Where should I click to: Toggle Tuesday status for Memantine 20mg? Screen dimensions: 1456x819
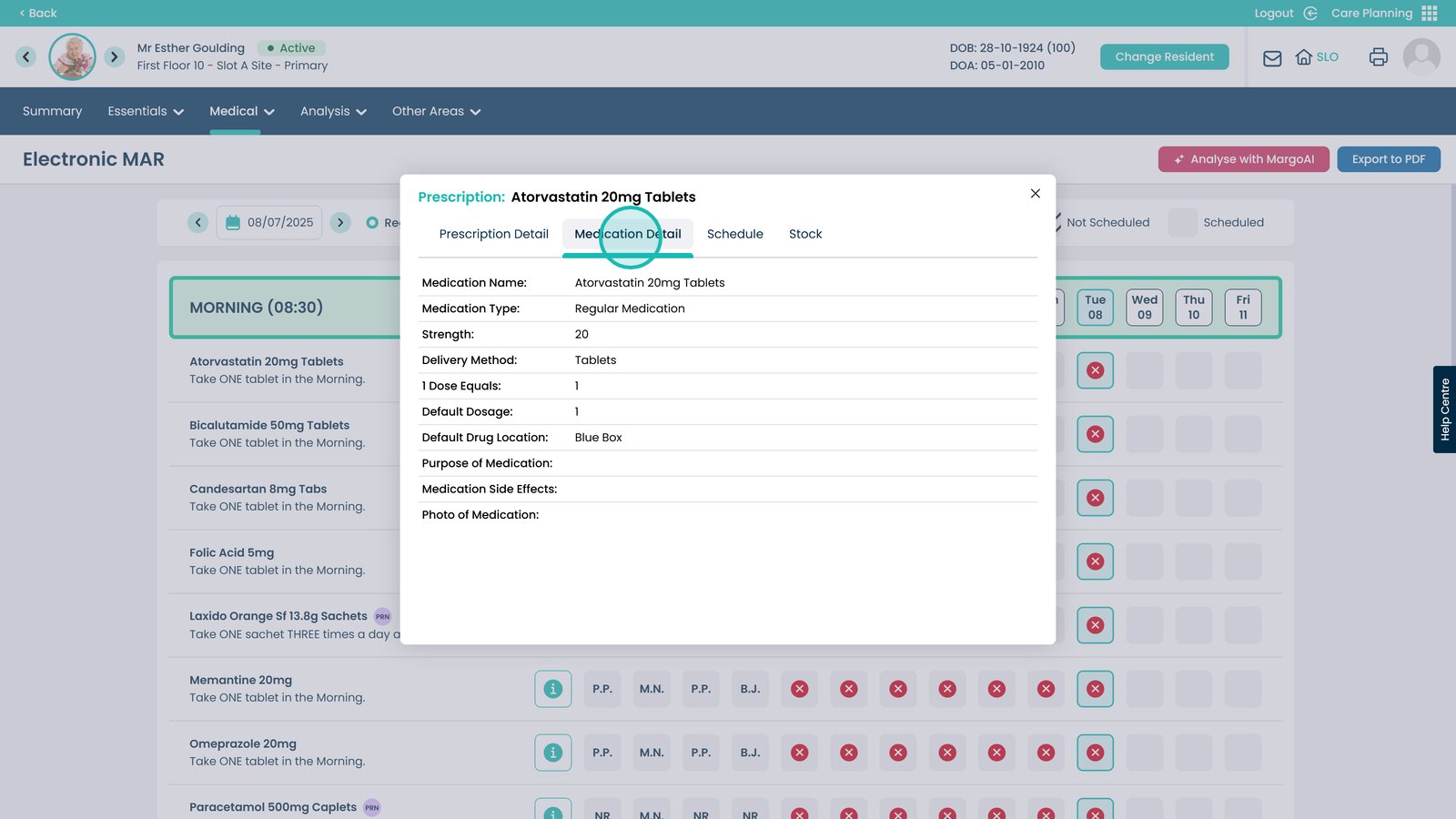pyautogui.click(x=1095, y=689)
